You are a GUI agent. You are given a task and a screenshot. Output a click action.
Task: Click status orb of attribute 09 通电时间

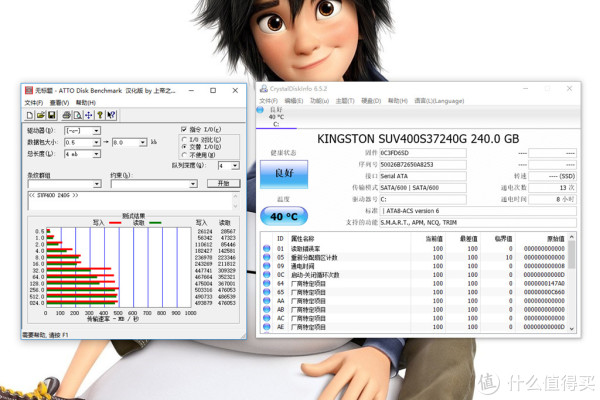pos(267,266)
